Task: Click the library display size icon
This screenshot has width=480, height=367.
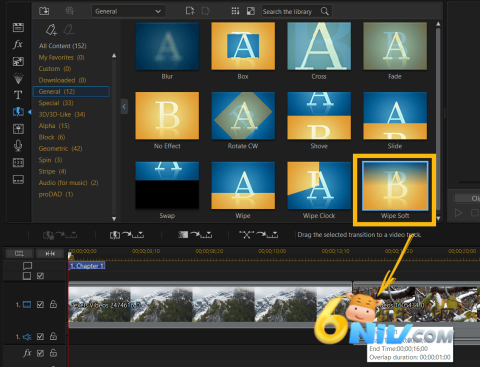Action: coord(251,11)
